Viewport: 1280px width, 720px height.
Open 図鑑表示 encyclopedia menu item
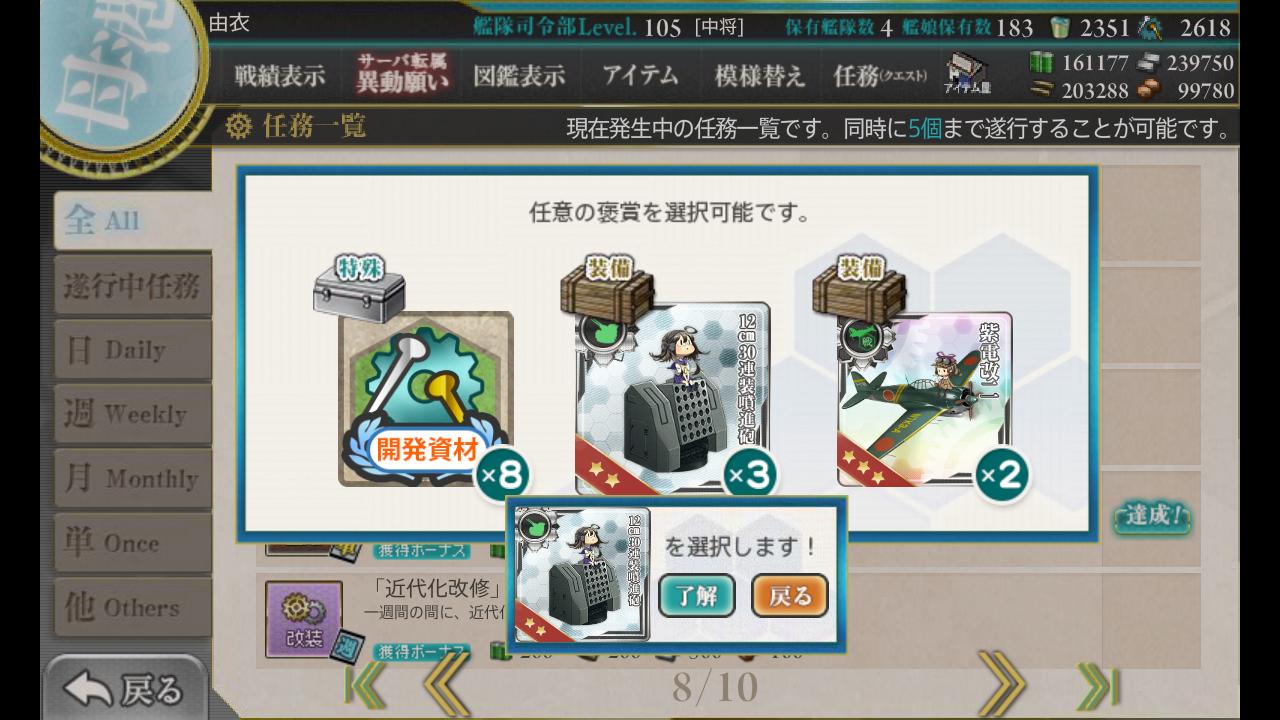point(519,76)
